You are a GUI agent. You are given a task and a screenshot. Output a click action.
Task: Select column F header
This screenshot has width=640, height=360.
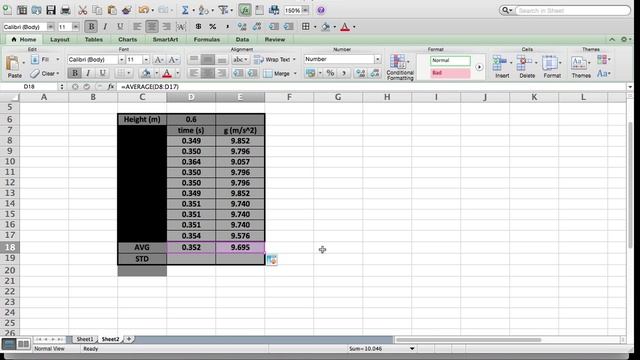pyautogui.click(x=289, y=97)
